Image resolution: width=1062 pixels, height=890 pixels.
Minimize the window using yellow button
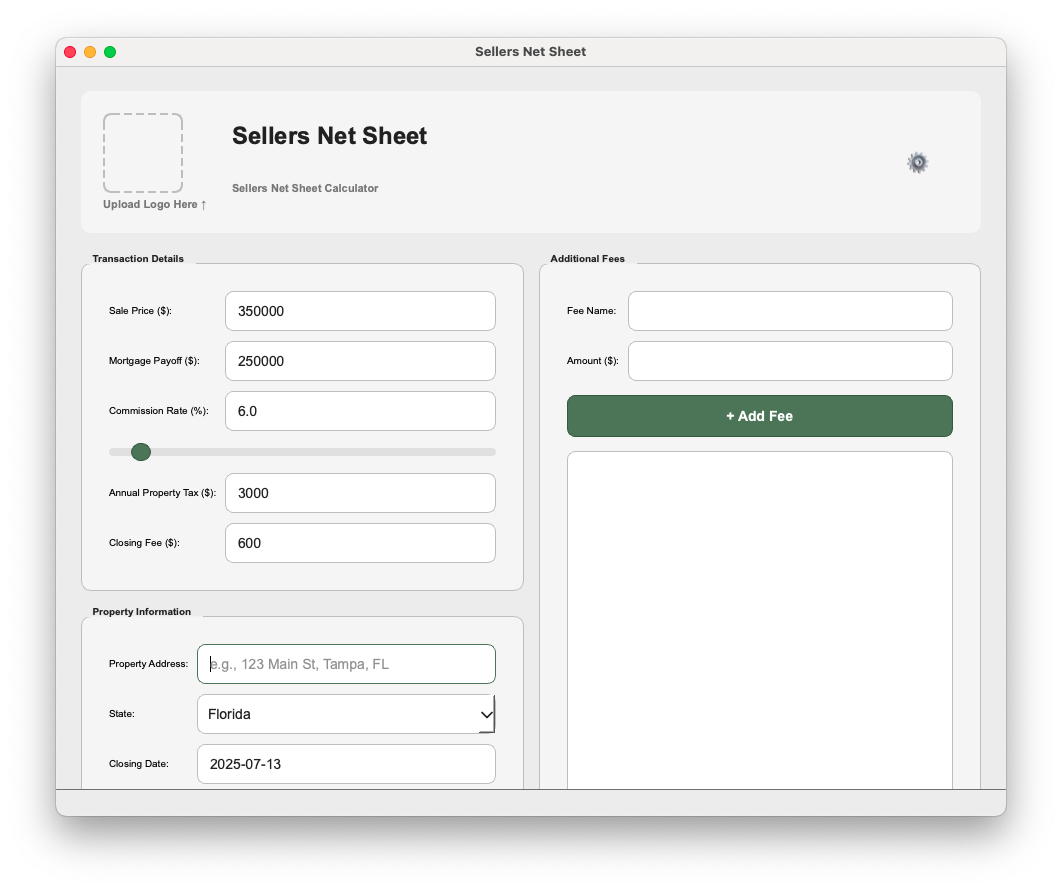tap(90, 52)
